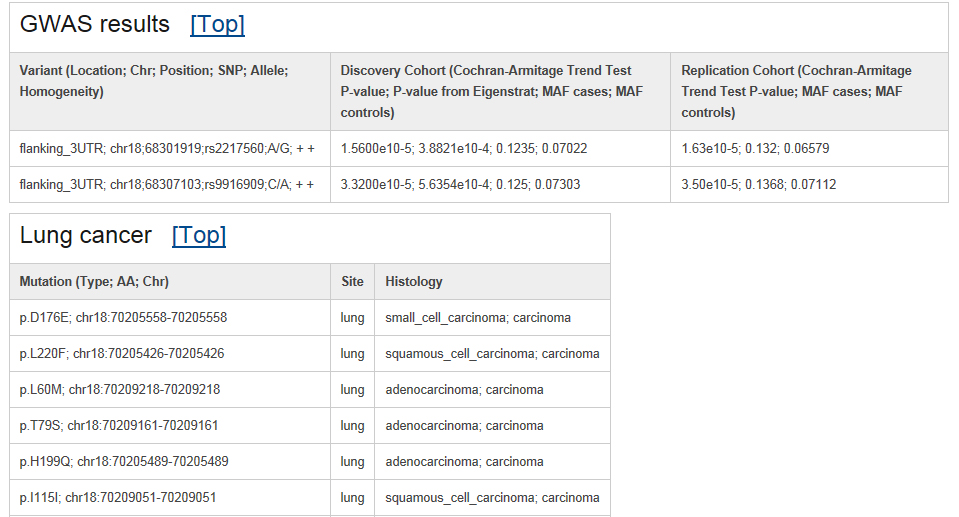Click the Variant column header in GWAS table
959x517 pixels.
click(x=153, y=81)
